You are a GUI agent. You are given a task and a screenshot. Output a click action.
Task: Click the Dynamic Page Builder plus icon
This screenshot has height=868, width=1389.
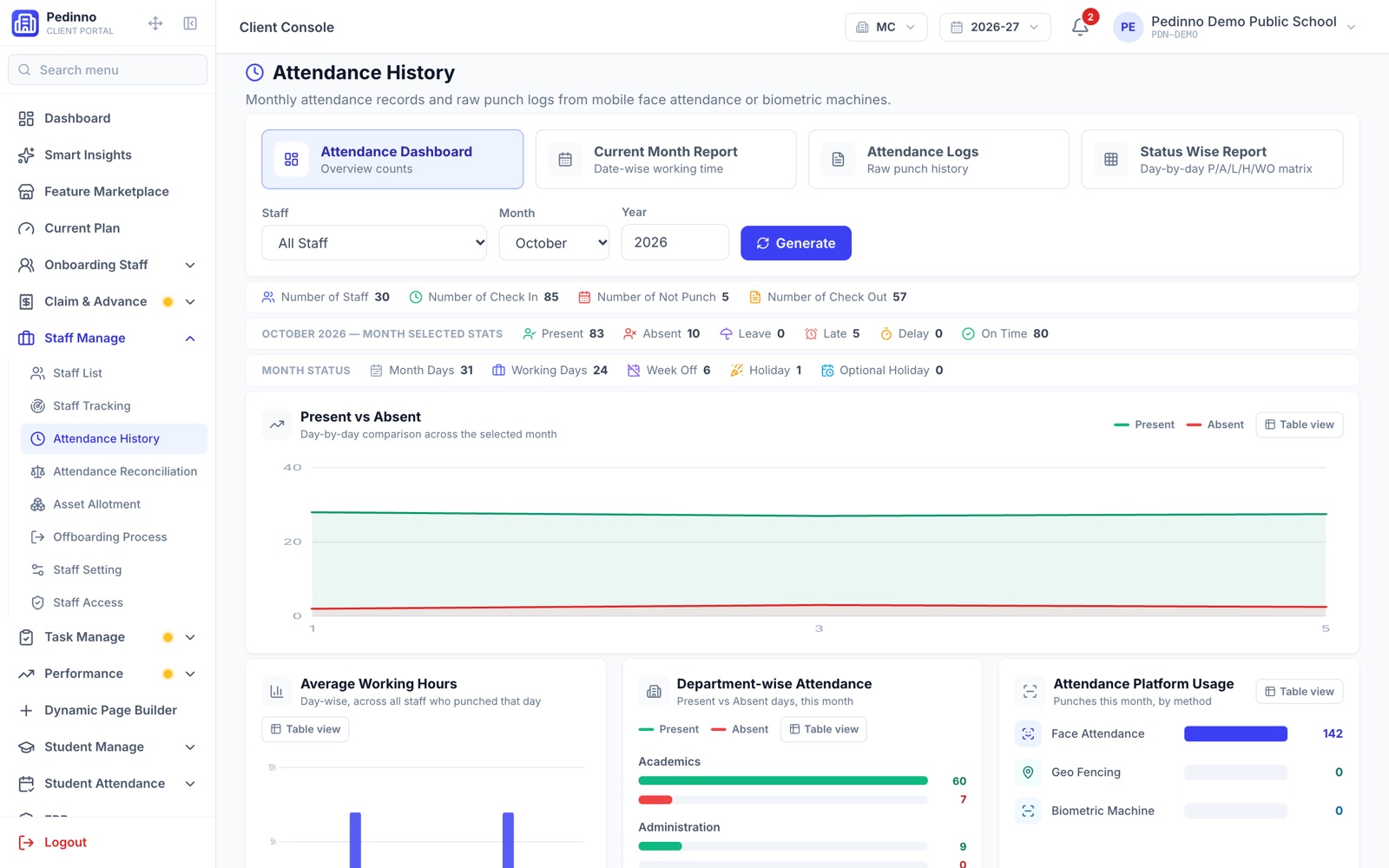(x=26, y=710)
